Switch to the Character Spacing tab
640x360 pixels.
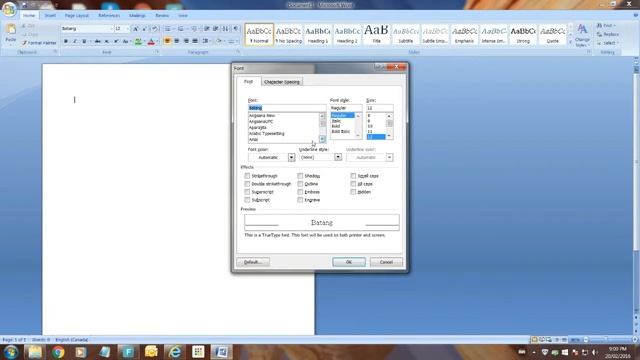pos(282,82)
